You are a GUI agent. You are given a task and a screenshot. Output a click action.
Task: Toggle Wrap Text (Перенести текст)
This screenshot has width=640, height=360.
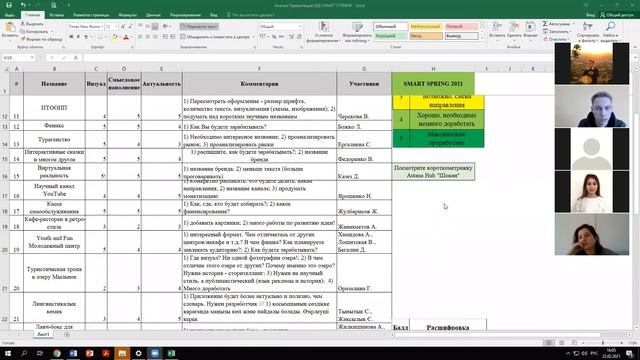(x=199, y=27)
